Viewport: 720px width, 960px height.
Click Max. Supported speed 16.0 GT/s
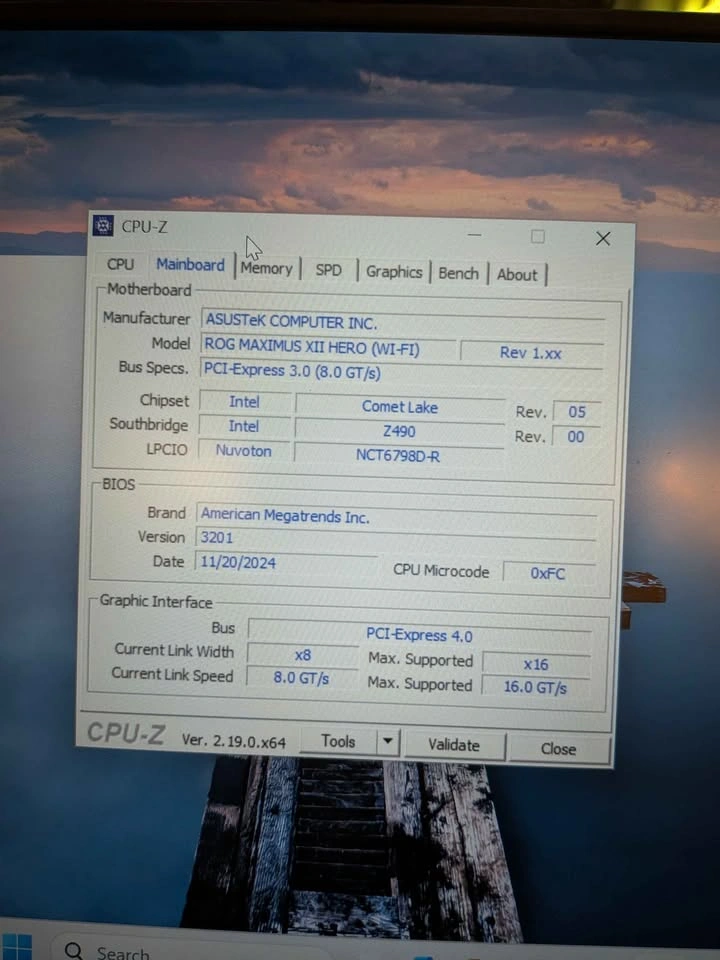[536, 687]
